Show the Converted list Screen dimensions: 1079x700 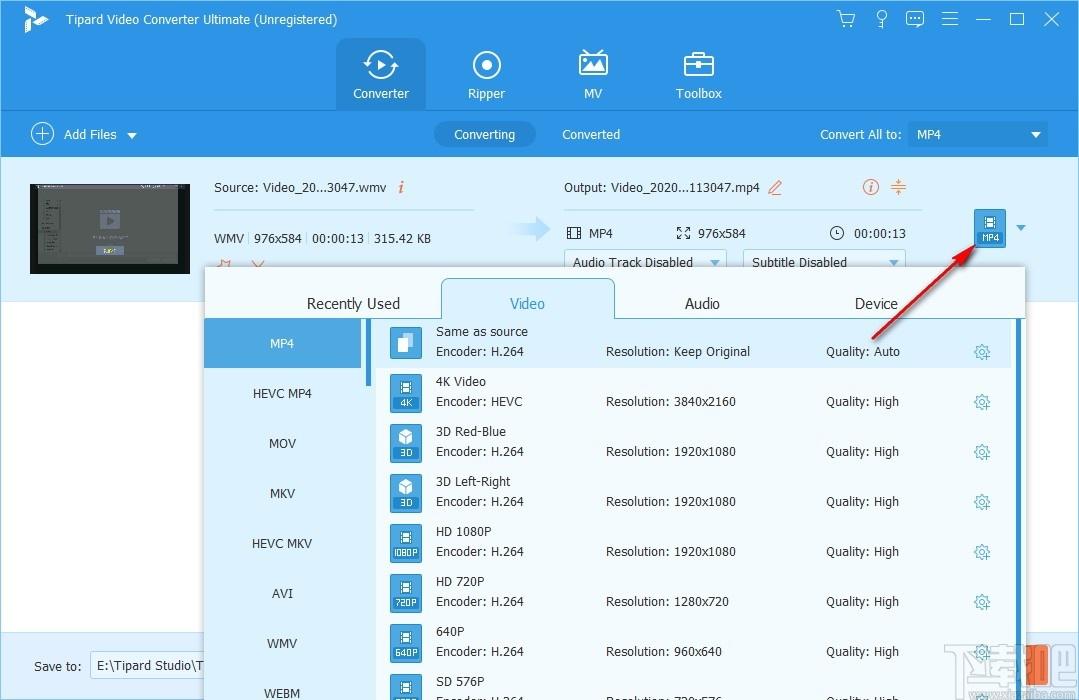click(x=590, y=134)
